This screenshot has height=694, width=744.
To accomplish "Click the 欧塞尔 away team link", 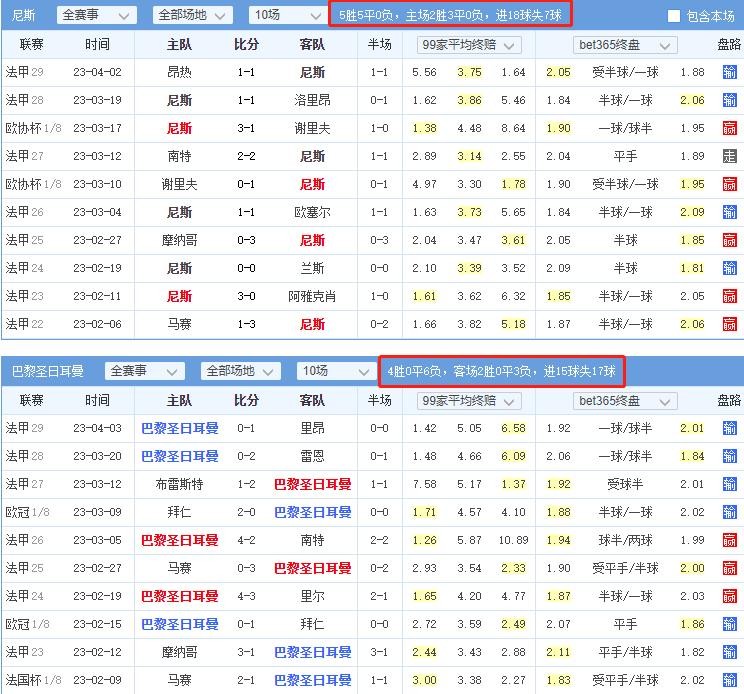I will tap(312, 213).
